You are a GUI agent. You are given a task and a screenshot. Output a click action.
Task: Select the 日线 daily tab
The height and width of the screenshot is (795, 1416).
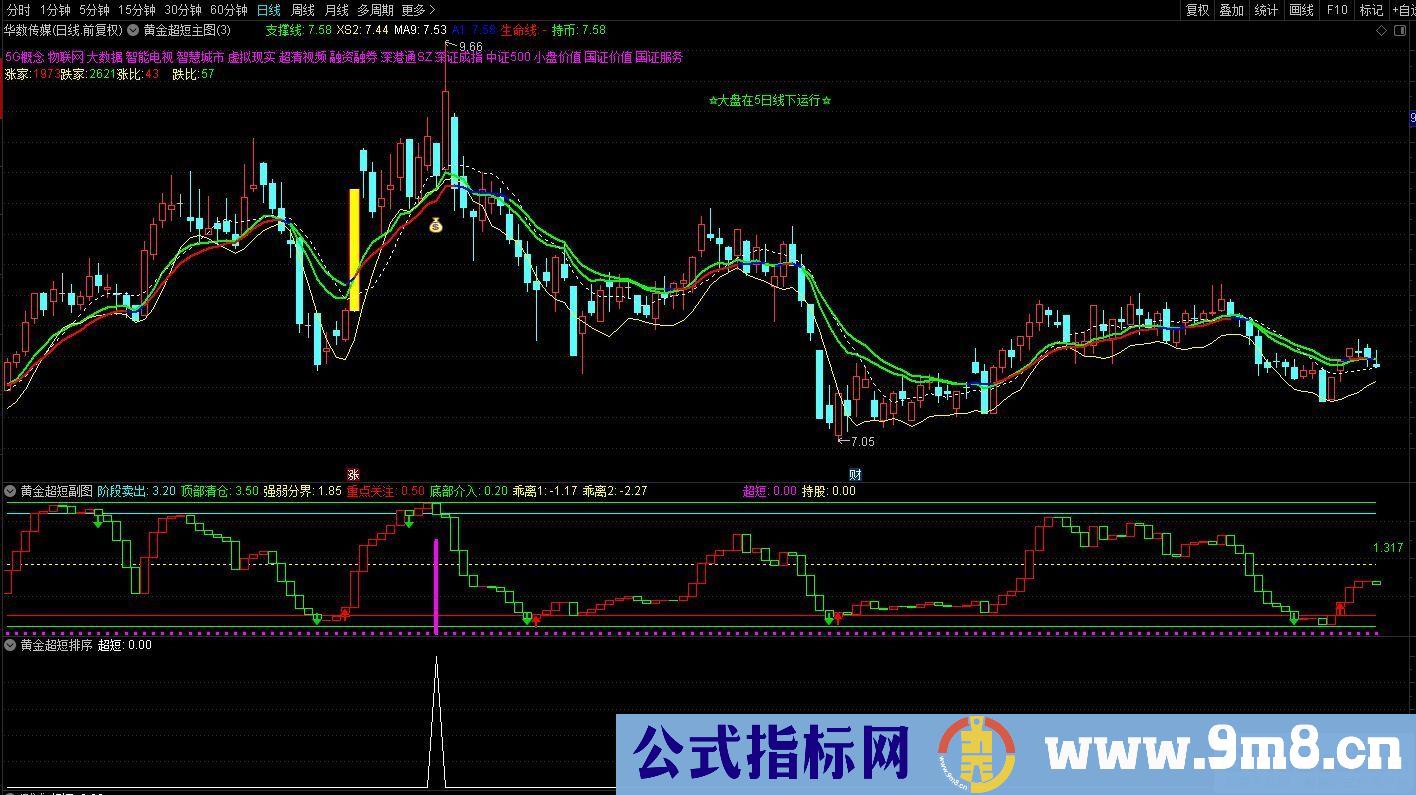(269, 10)
